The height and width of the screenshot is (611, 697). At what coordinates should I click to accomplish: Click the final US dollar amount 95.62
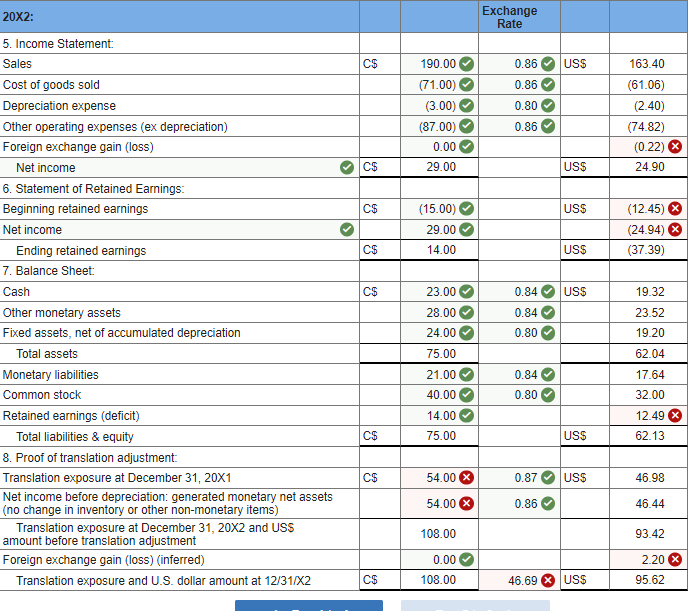tap(649, 580)
